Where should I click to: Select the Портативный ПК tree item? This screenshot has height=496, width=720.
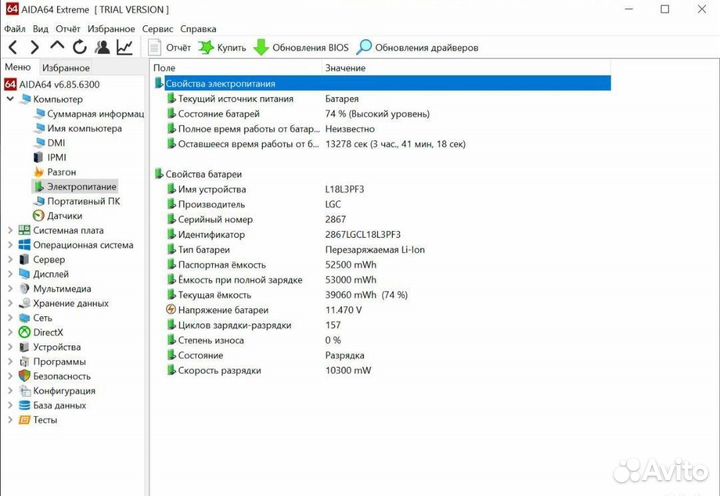[x=77, y=201]
